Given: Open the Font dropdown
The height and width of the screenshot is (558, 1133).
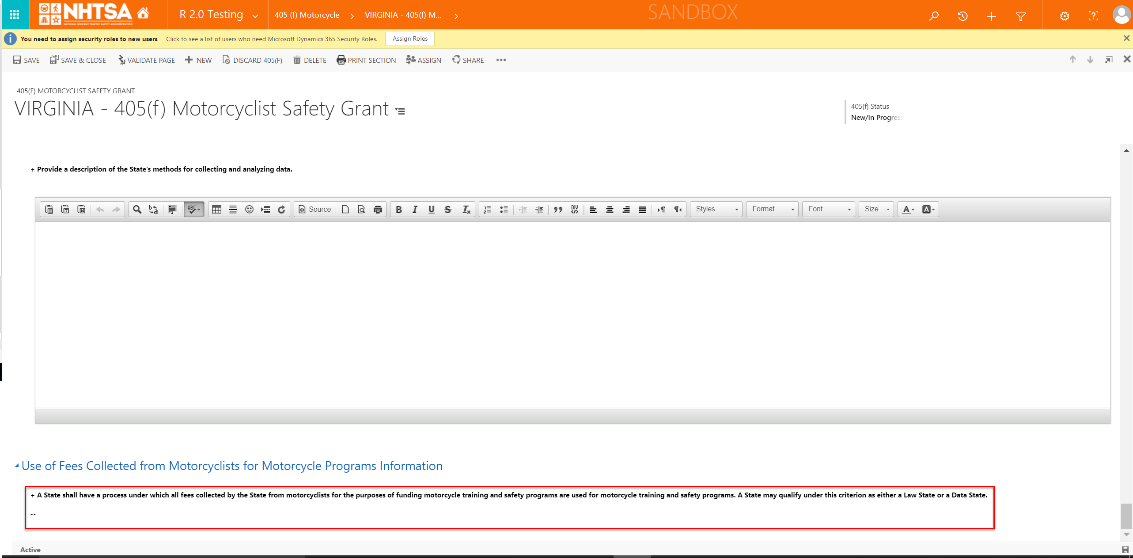Looking at the screenshot, I should (829, 209).
